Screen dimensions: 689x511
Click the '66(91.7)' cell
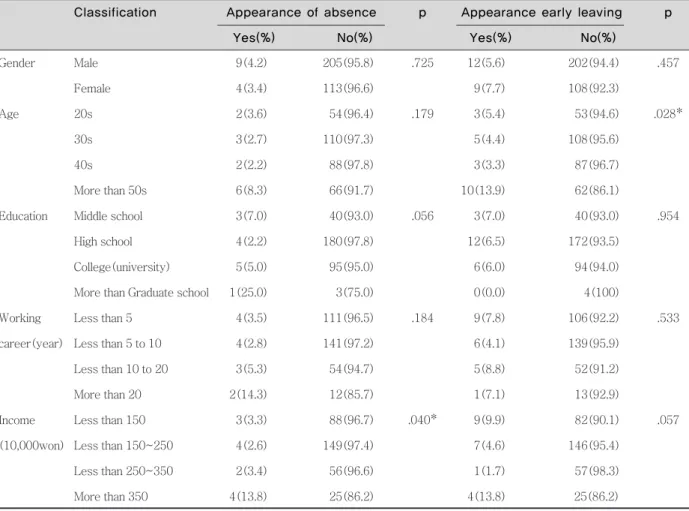click(351, 190)
